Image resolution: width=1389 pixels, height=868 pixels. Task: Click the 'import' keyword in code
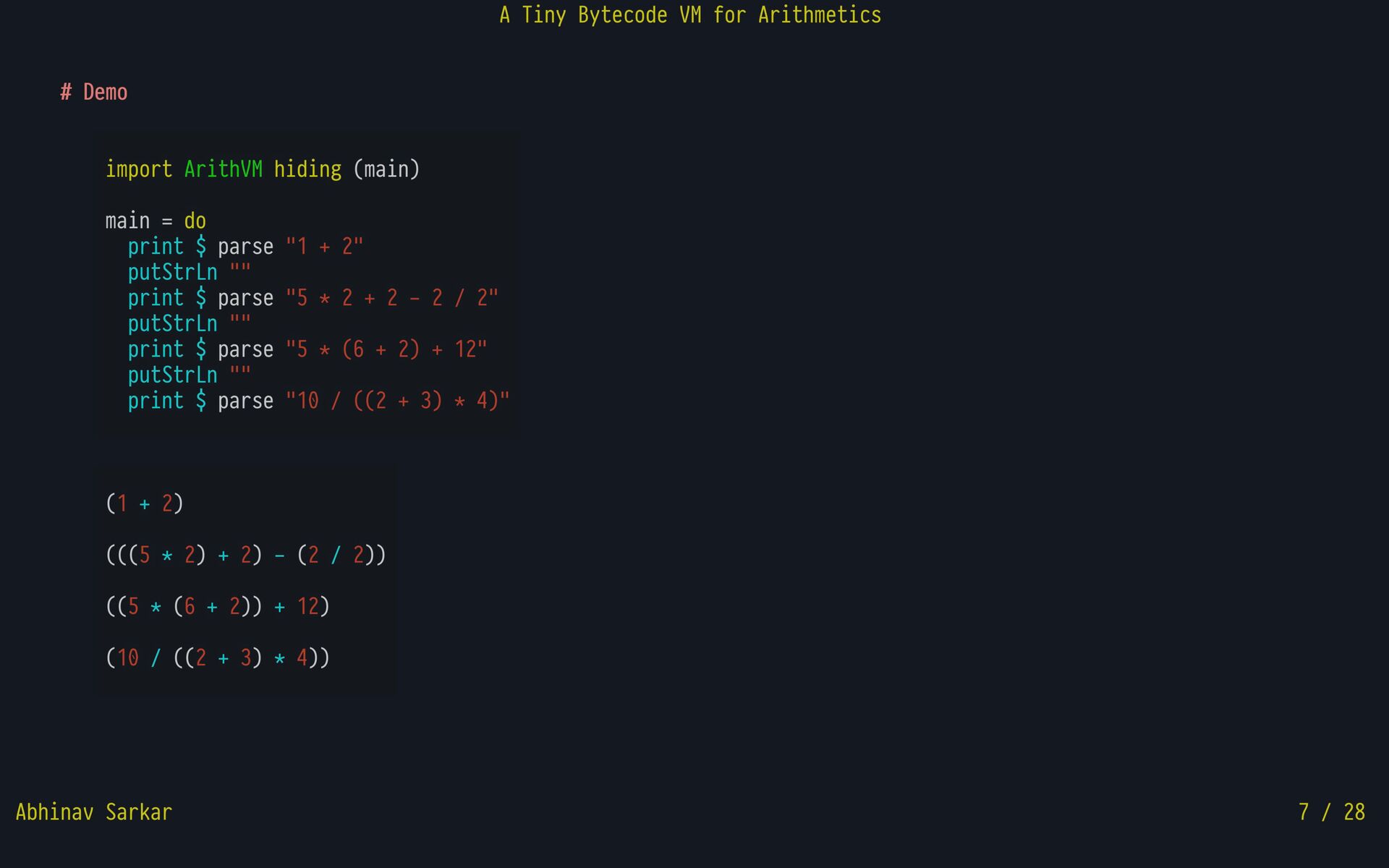(139, 169)
